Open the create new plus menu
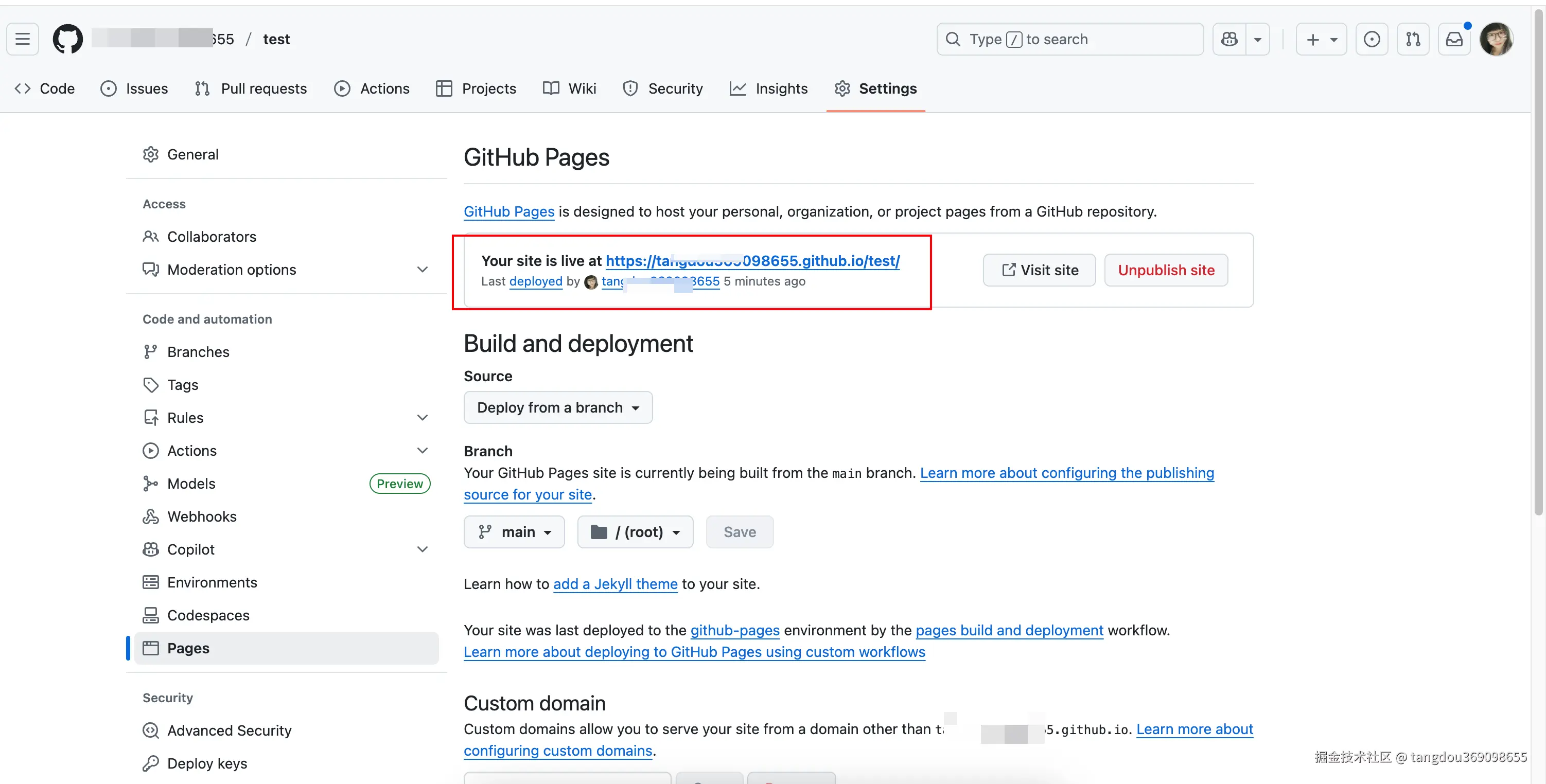The image size is (1546, 784). click(1321, 39)
